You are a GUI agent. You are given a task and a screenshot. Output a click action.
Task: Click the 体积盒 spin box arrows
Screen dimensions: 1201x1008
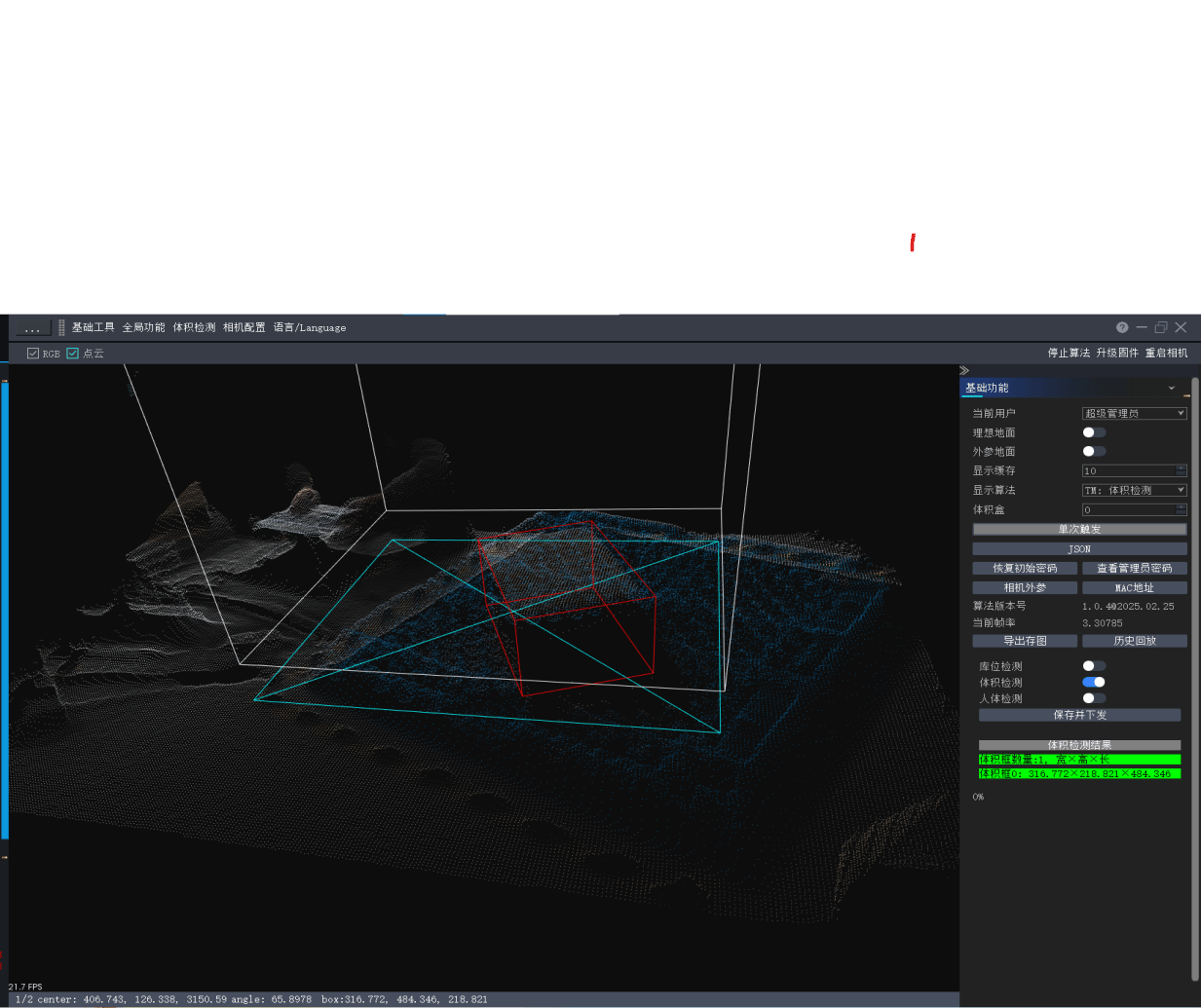(x=1182, y=509)
